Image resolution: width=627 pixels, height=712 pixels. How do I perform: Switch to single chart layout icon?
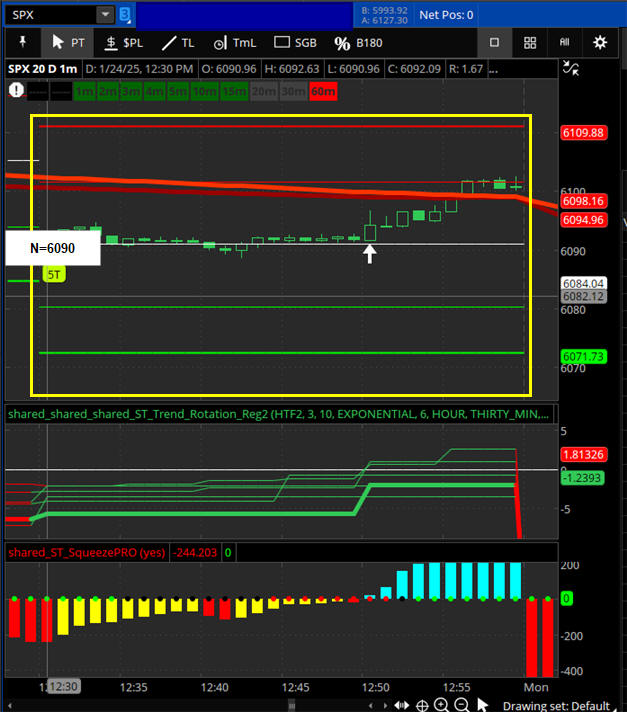[494, 43]
